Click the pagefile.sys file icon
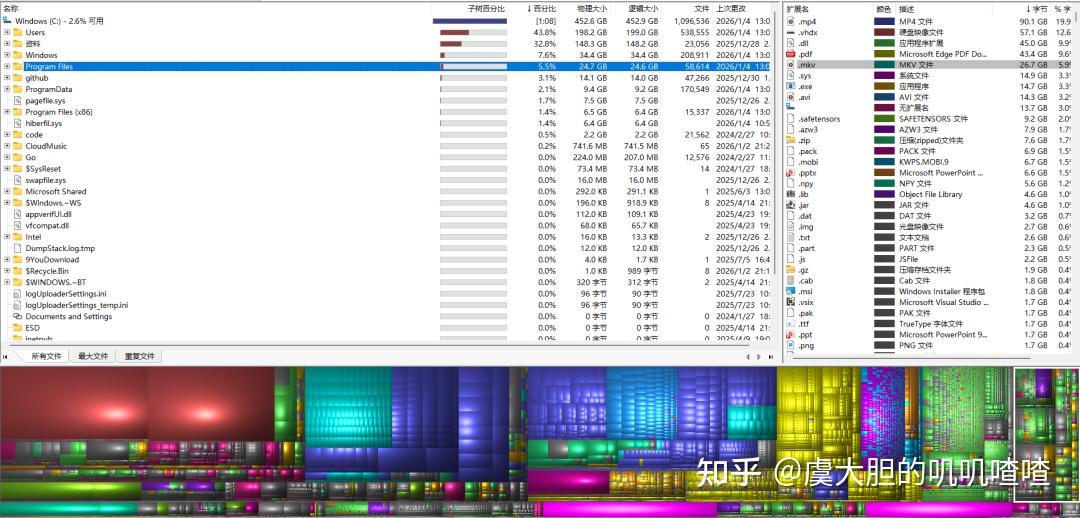 pos(17,101)
